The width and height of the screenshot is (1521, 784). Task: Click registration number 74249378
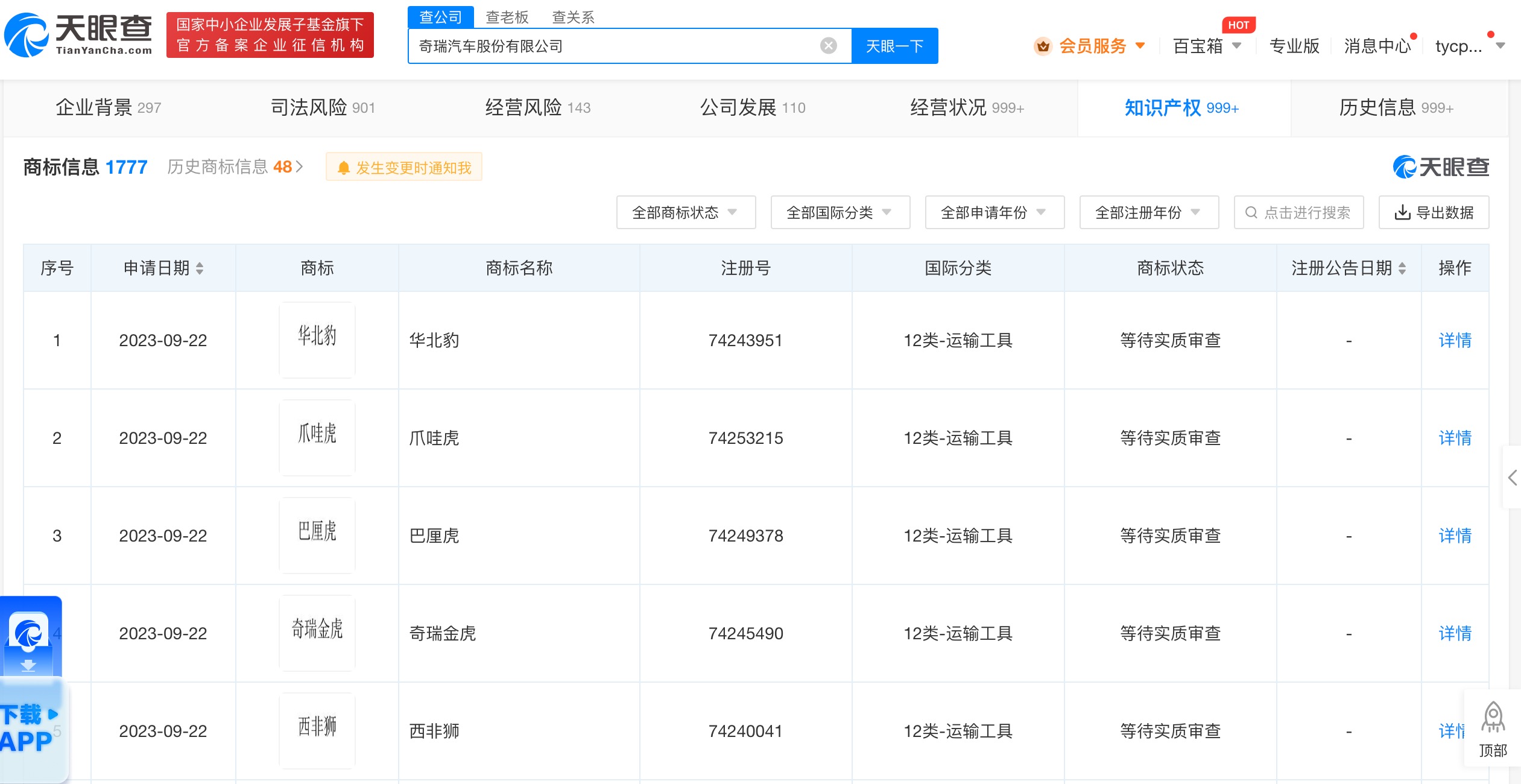[745, 536]
